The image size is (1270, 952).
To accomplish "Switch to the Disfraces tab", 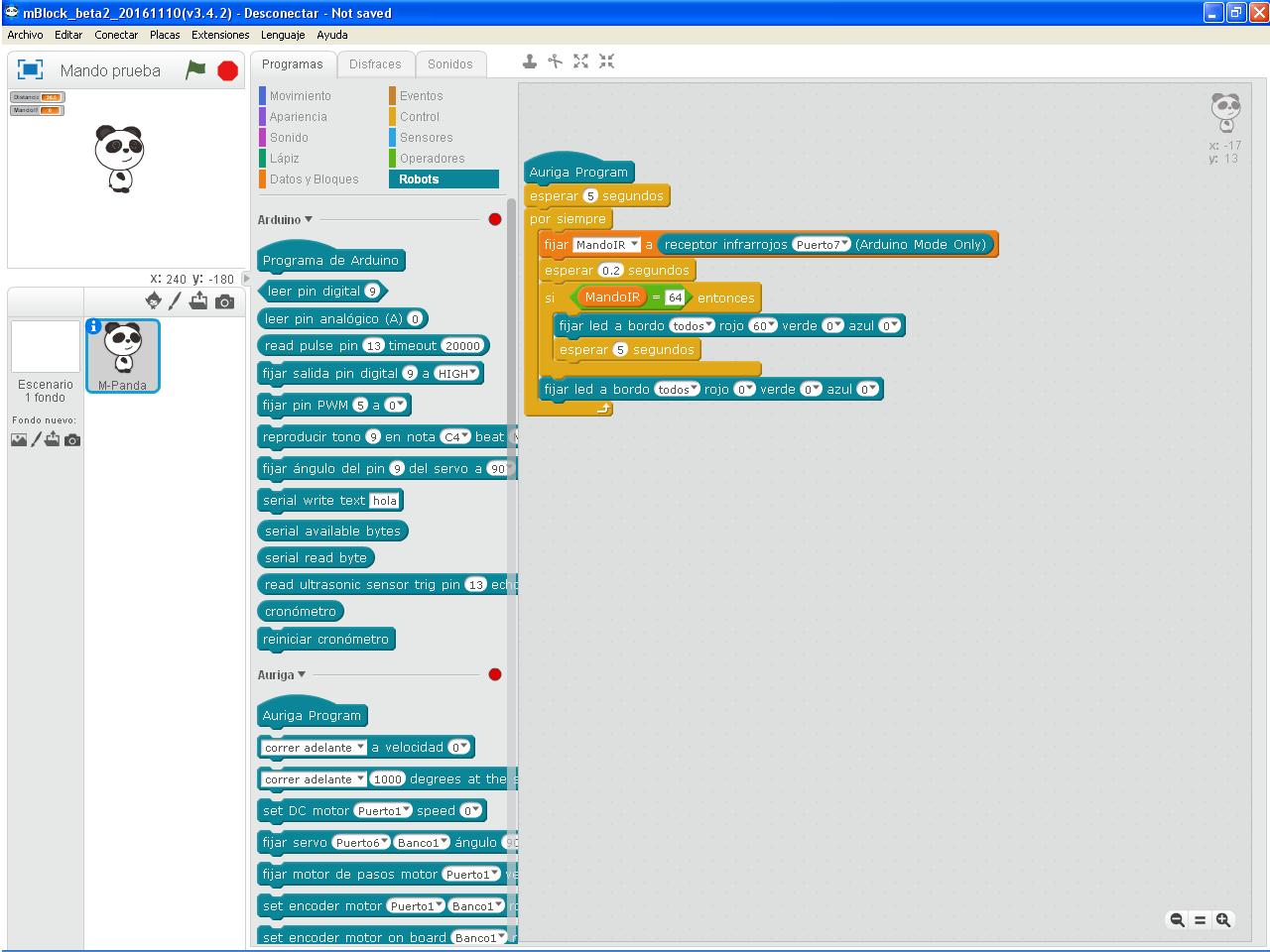I will [x=375, y=63].
